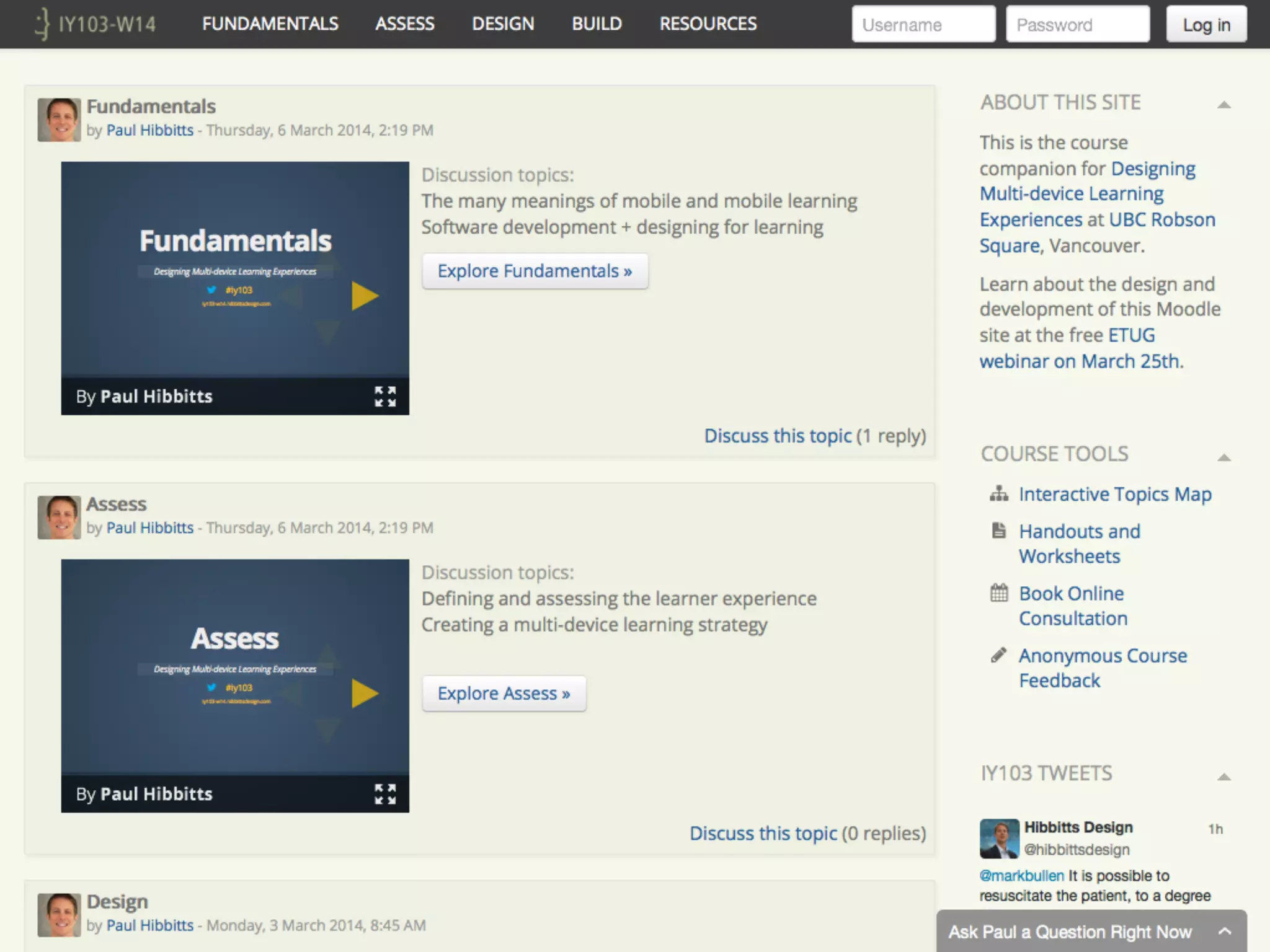Open Discuss this topic link under Assess
1270x952 pixels.
pos(763,834)
